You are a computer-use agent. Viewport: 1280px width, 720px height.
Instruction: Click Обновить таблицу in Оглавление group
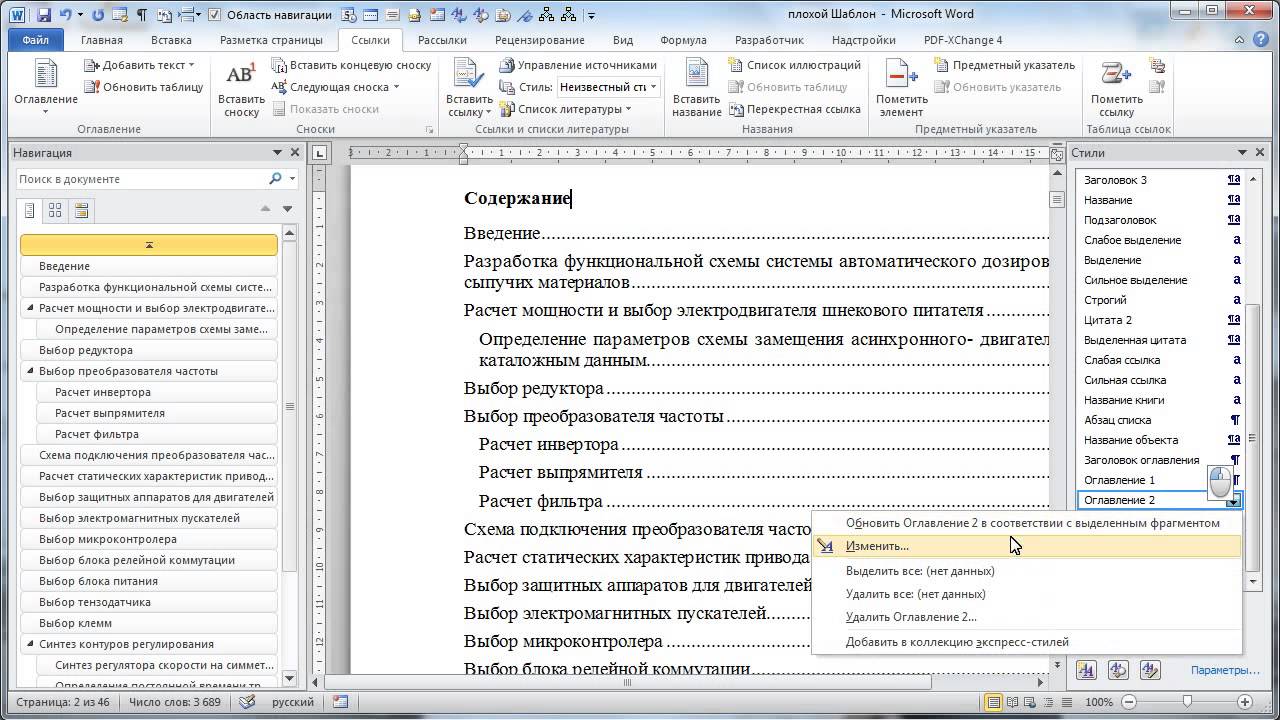(x=144, y=87)
